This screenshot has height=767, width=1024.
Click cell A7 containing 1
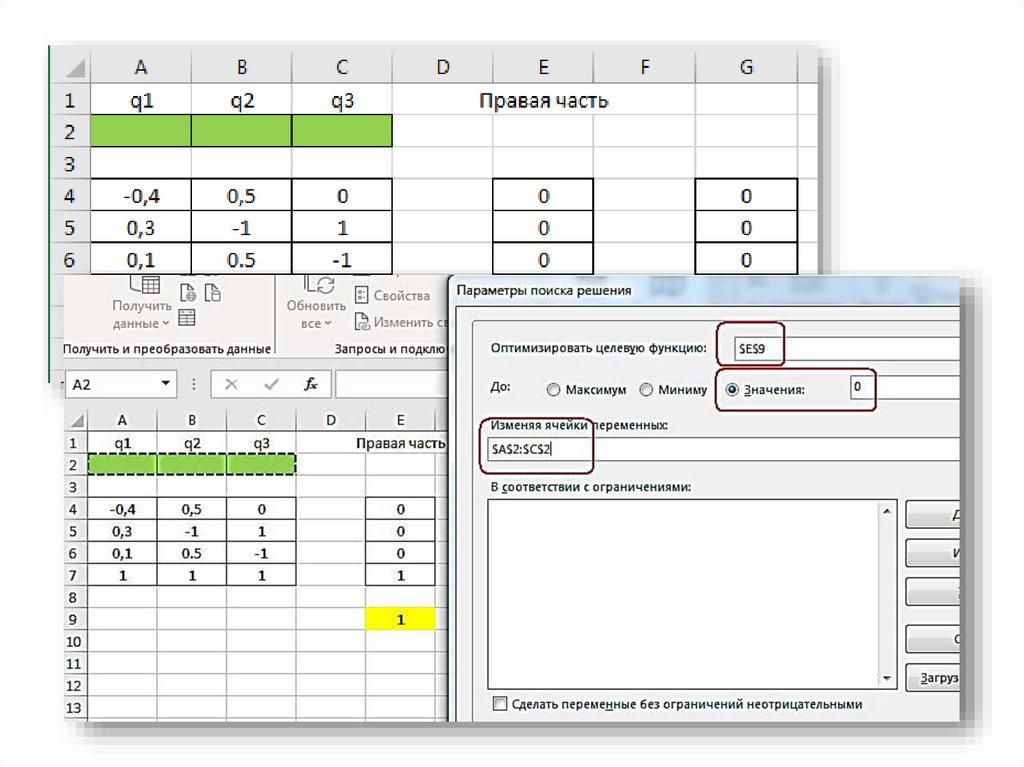click(122, 576)
